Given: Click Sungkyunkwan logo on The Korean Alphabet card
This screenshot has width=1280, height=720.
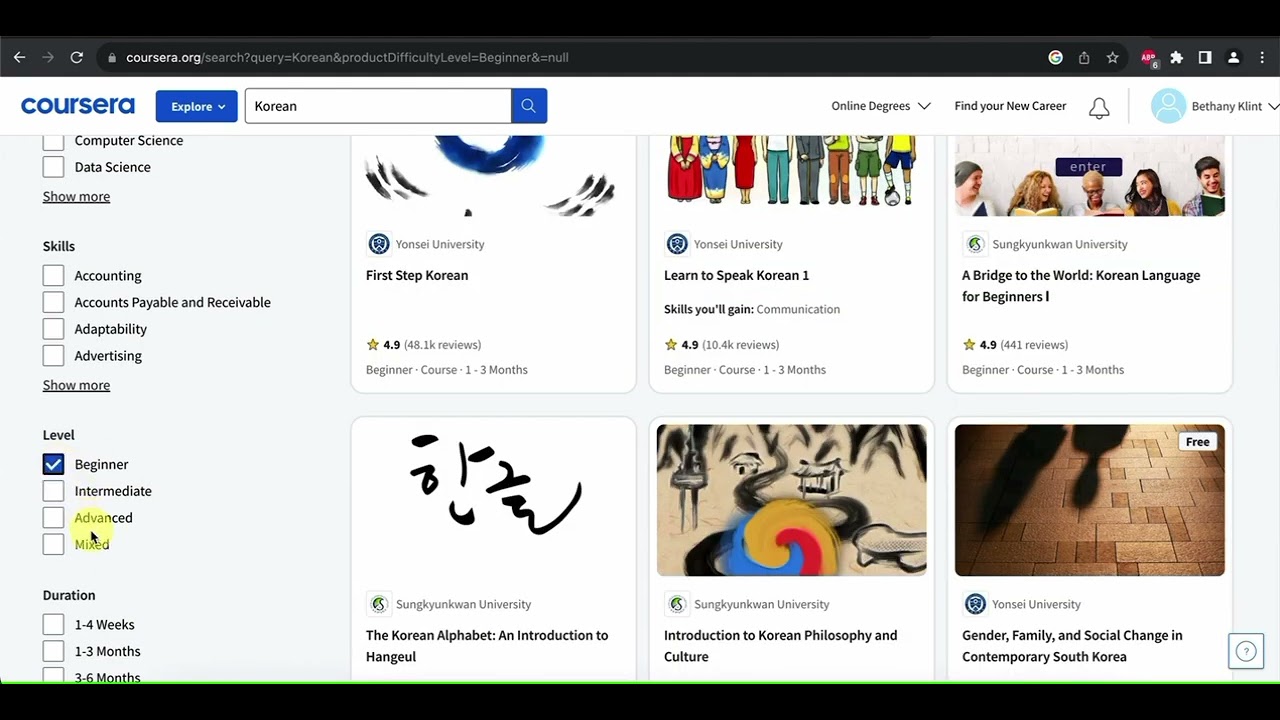Looking at the screenshot, I should pos(379,604).
